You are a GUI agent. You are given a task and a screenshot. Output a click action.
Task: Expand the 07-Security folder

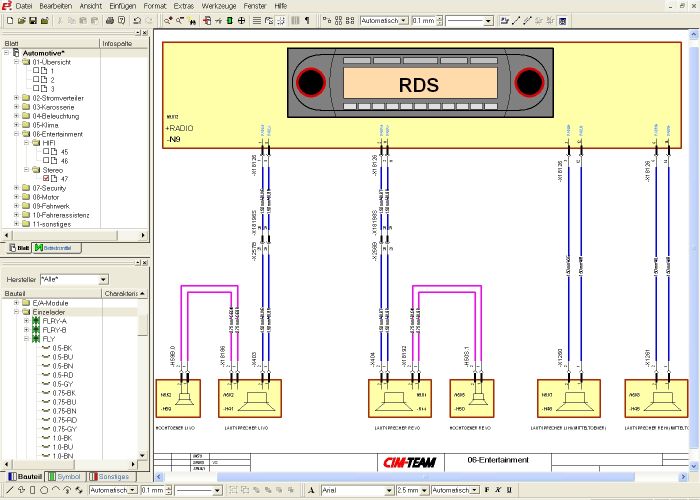pos(17,187)
